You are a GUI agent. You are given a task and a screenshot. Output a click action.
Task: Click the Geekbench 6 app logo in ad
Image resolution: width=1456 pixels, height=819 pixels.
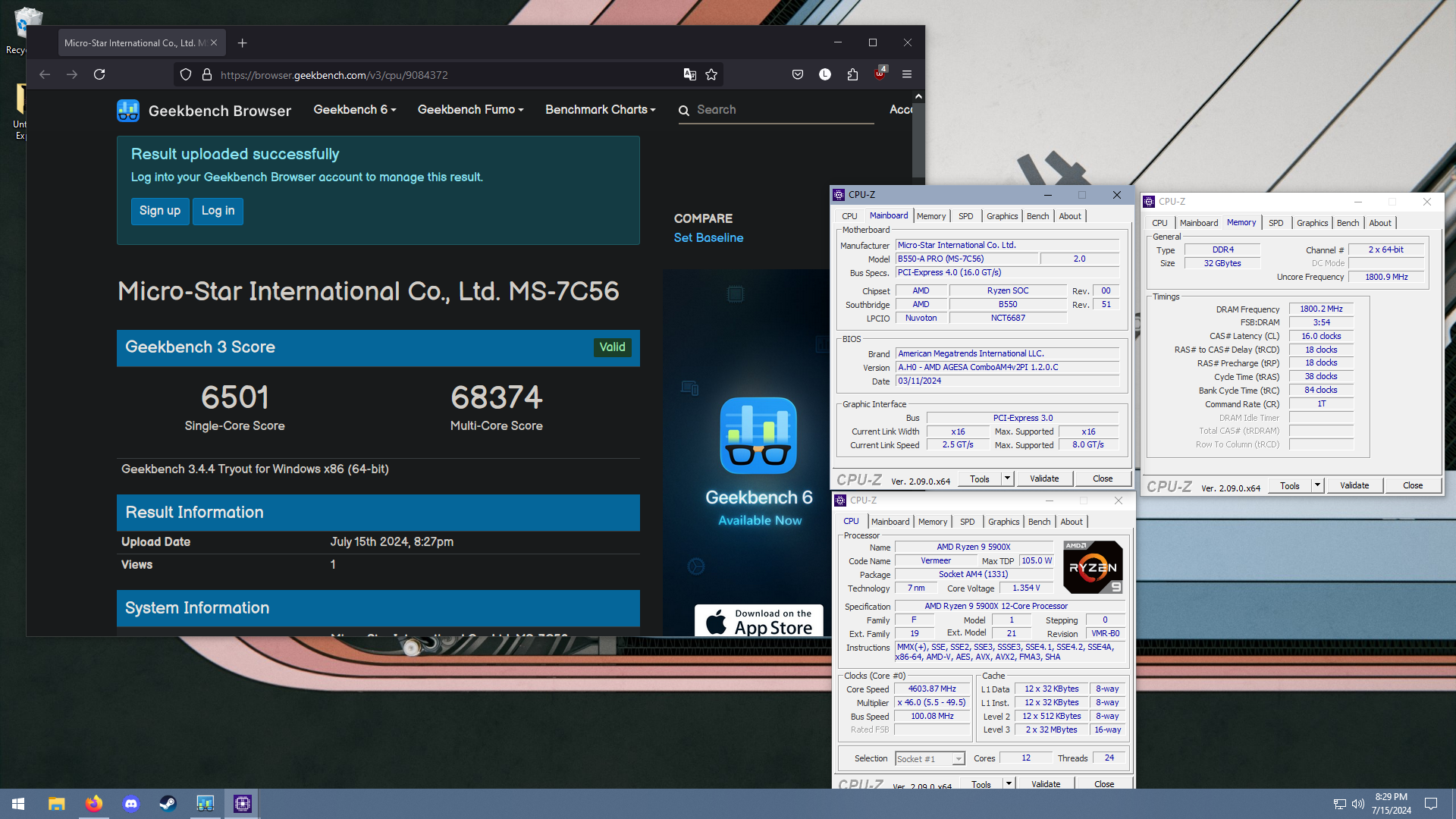(758, 436)
